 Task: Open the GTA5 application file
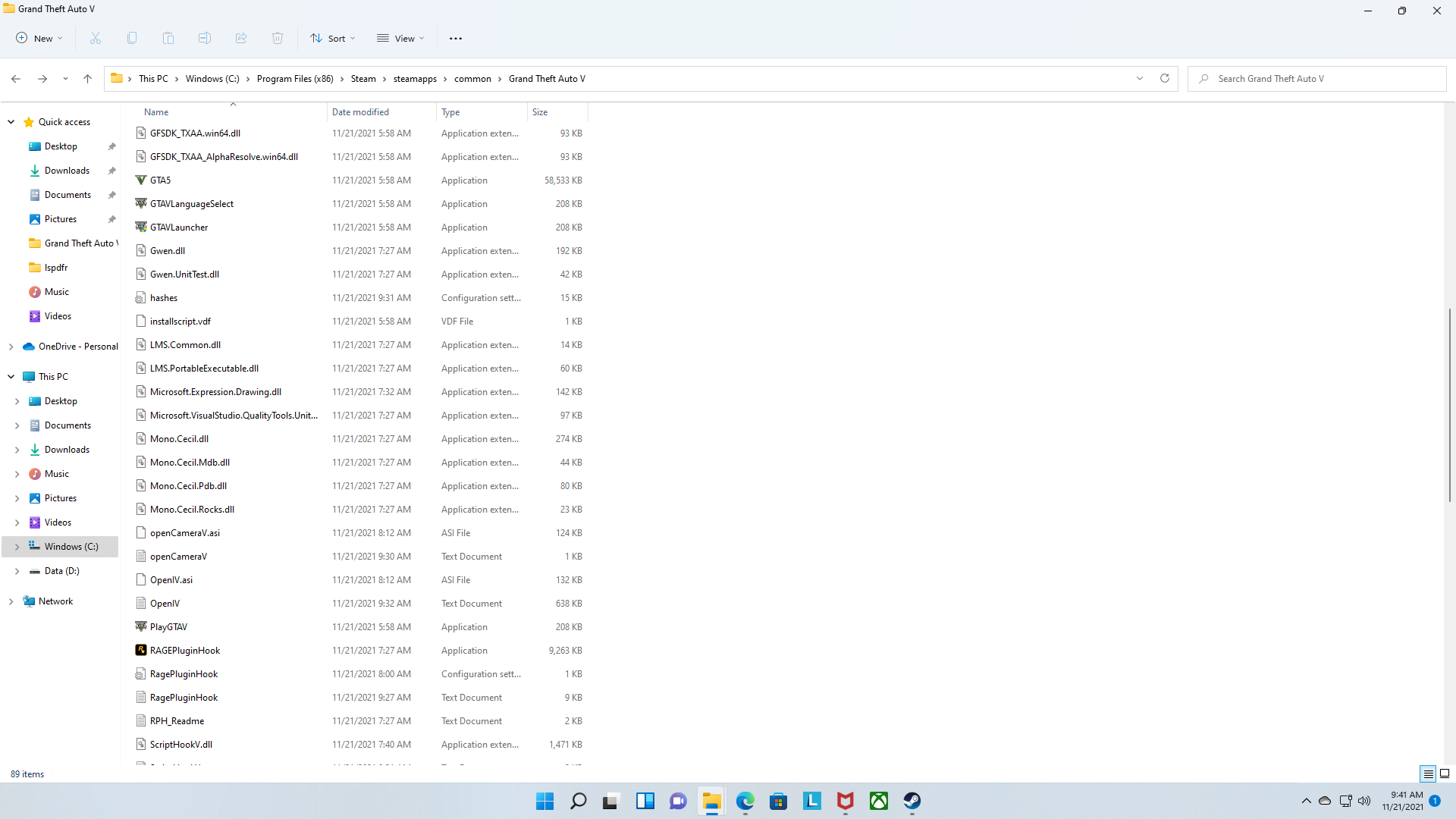tap(160, 180)
